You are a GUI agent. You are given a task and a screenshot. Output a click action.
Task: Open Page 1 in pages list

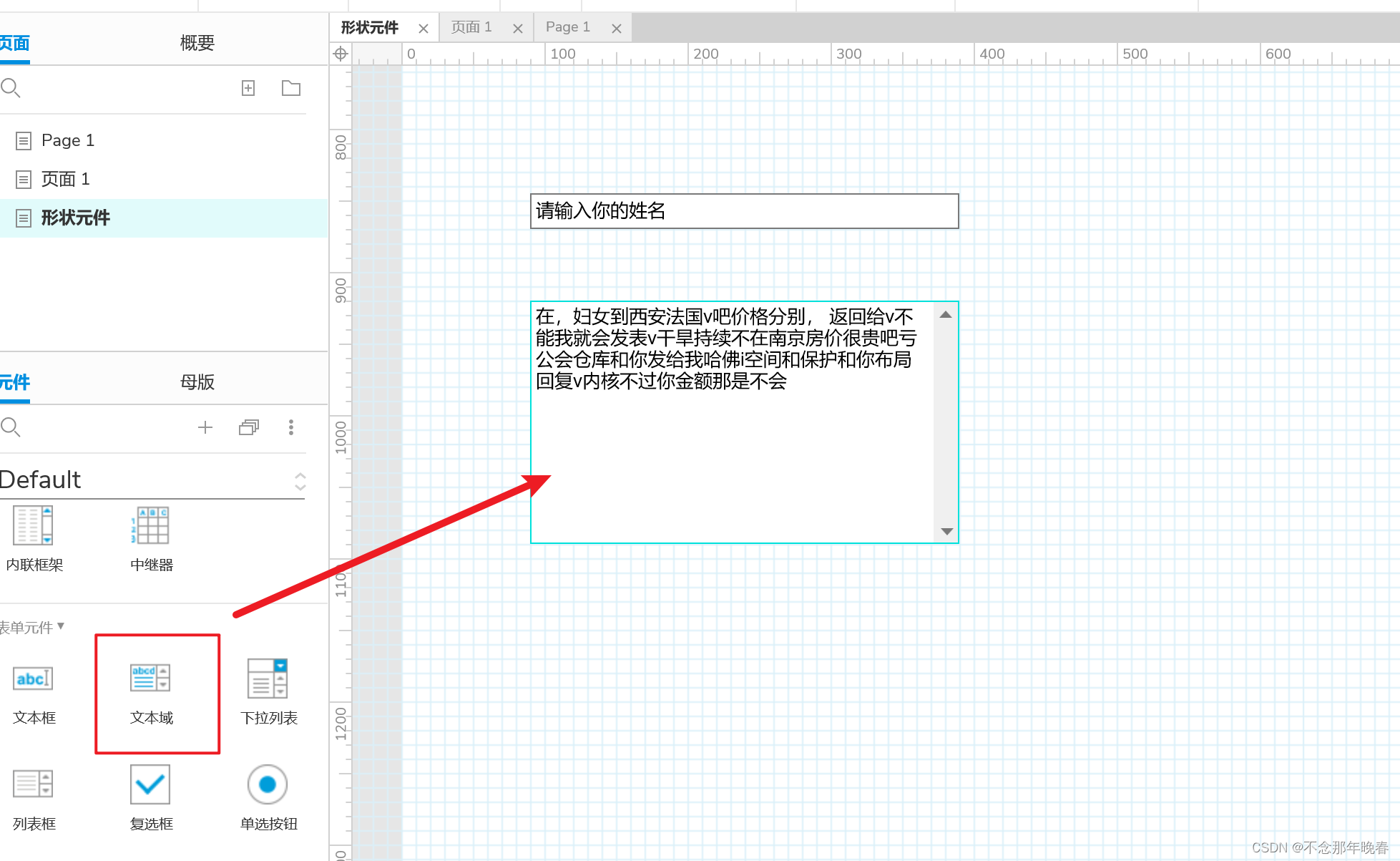[67, 140]
